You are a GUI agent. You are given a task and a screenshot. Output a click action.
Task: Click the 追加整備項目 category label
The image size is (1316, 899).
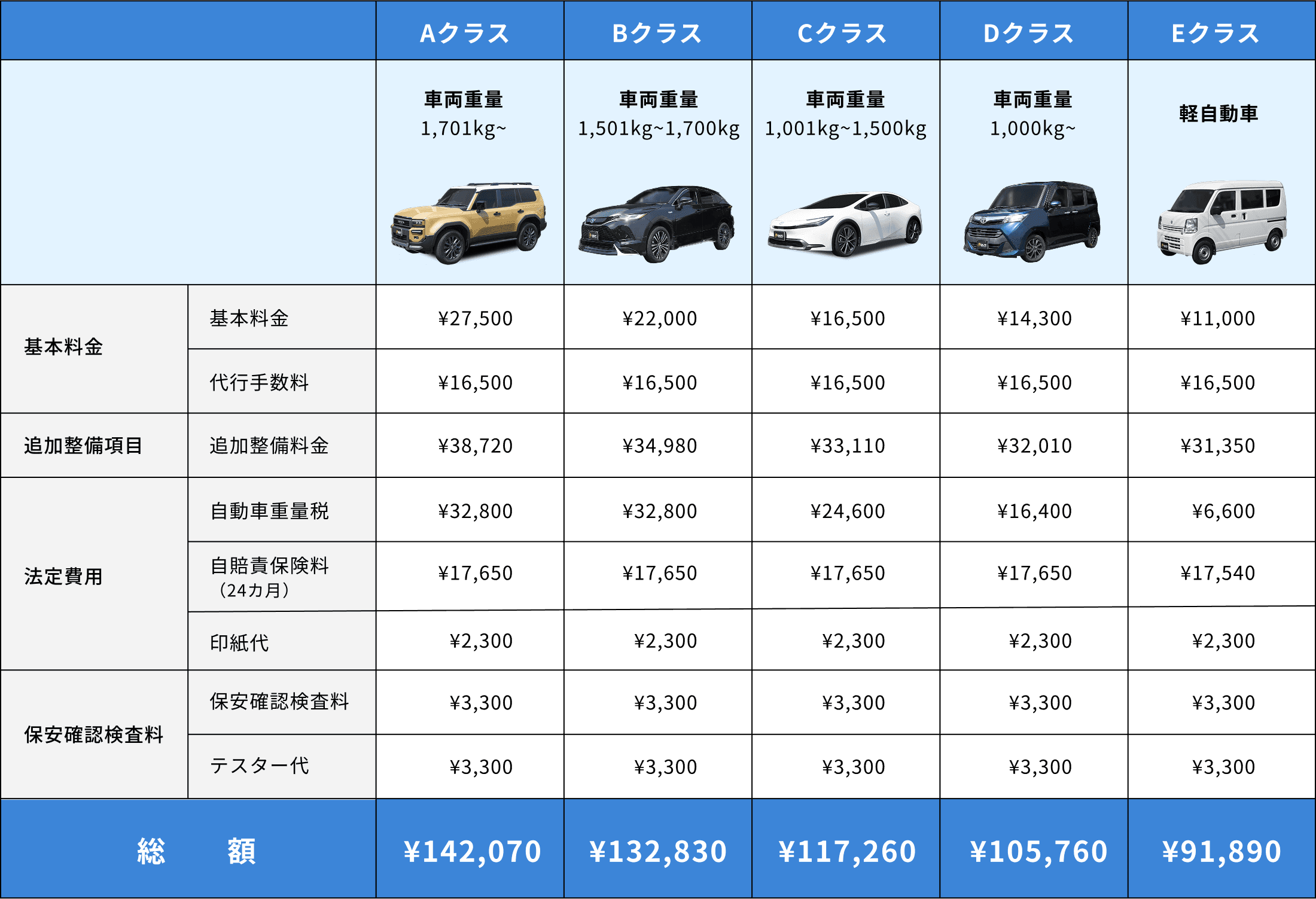click(x=83, y=446)
